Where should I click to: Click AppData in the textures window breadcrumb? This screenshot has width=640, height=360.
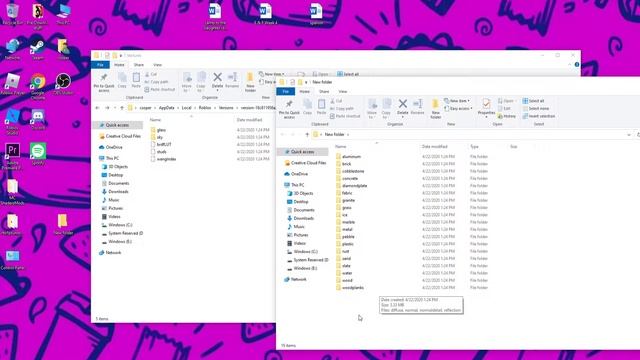click(x=167, y=108)
